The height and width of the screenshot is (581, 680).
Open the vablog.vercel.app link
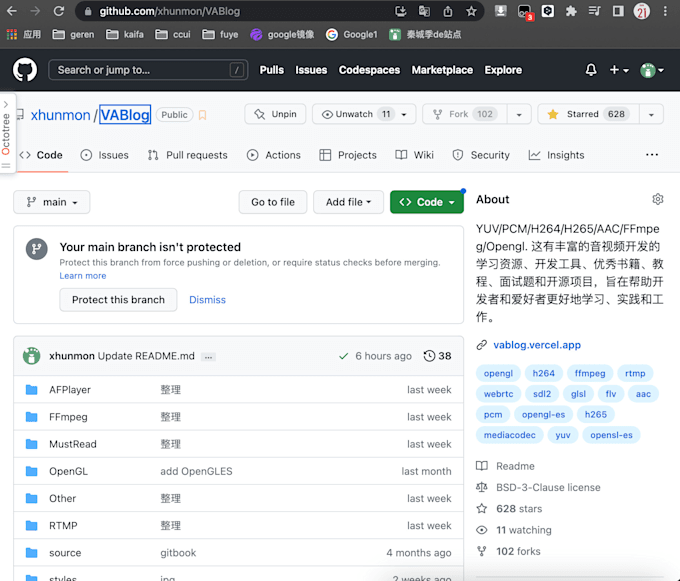[536, 345]
